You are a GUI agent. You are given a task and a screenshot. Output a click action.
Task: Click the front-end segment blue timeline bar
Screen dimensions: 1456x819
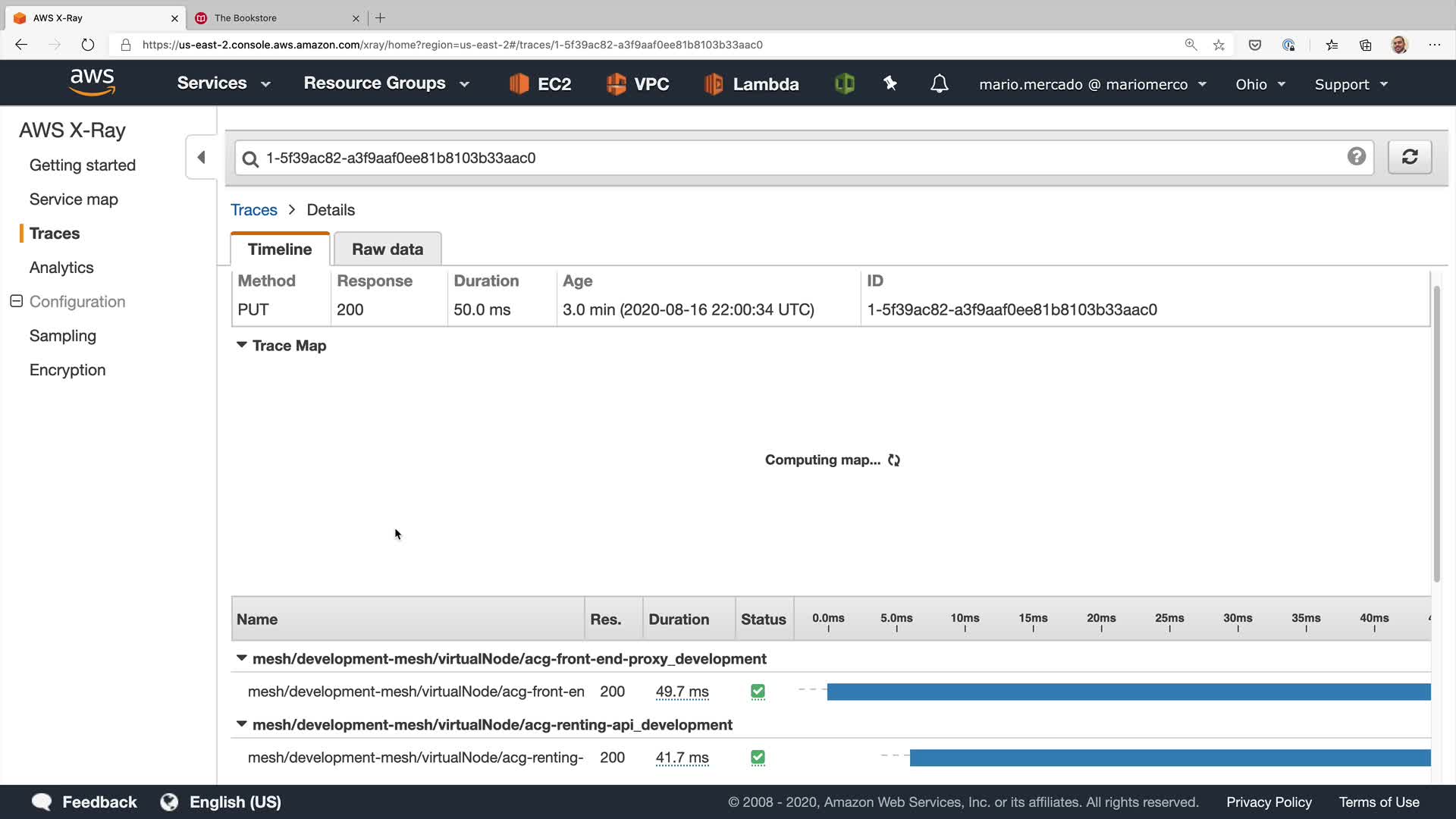1128,692
